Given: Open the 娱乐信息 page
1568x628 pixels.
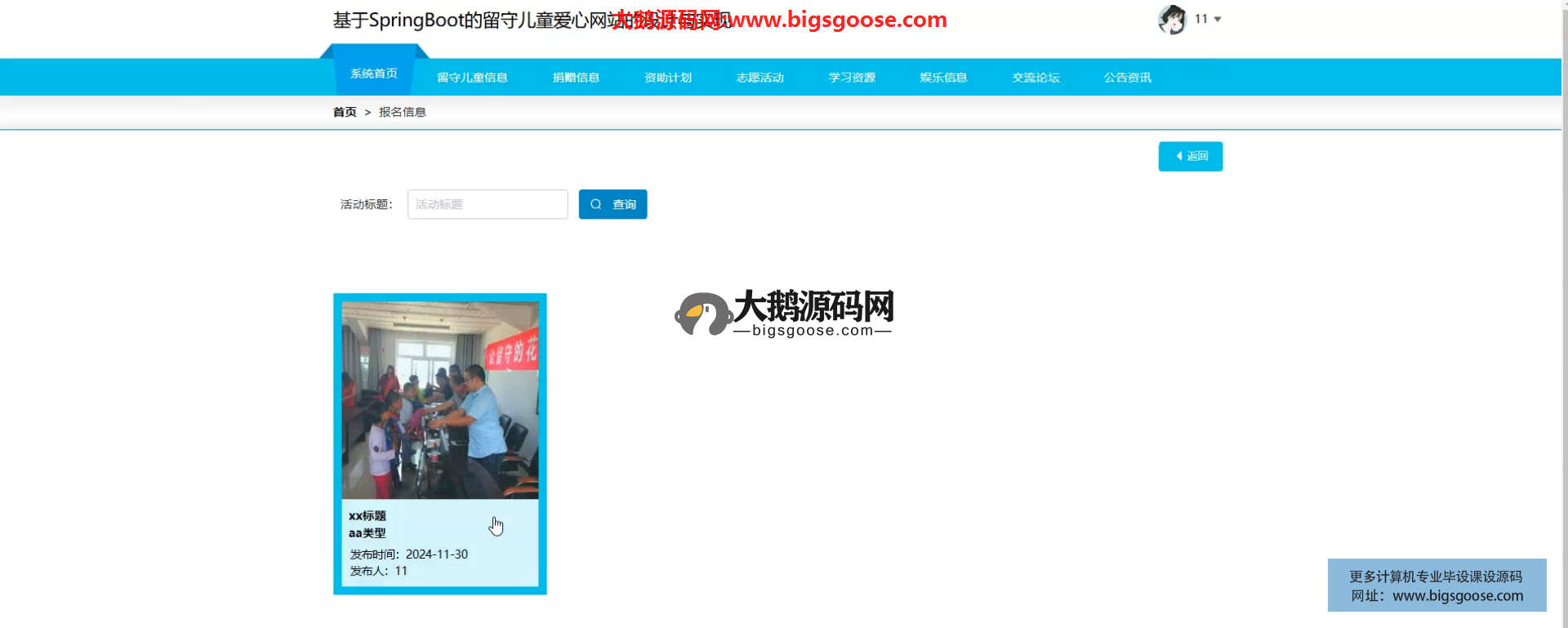Looking at the screenshot, I should click(x=943, y=78).
